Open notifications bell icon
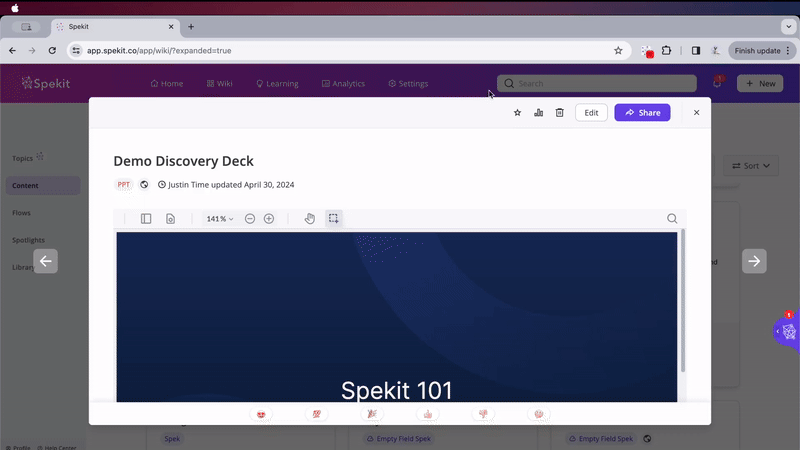 [717, 83]
